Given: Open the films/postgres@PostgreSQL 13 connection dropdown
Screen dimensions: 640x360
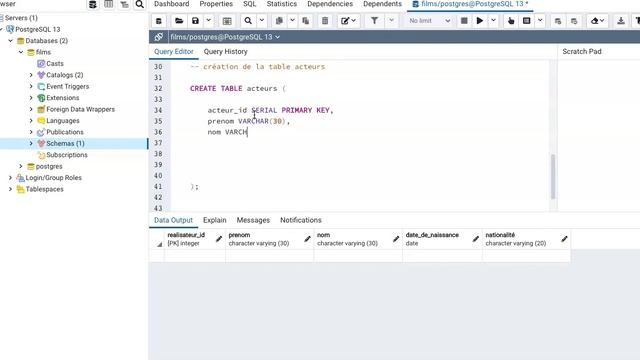Looking at the screenshot, I should click(x=225, y=37).
